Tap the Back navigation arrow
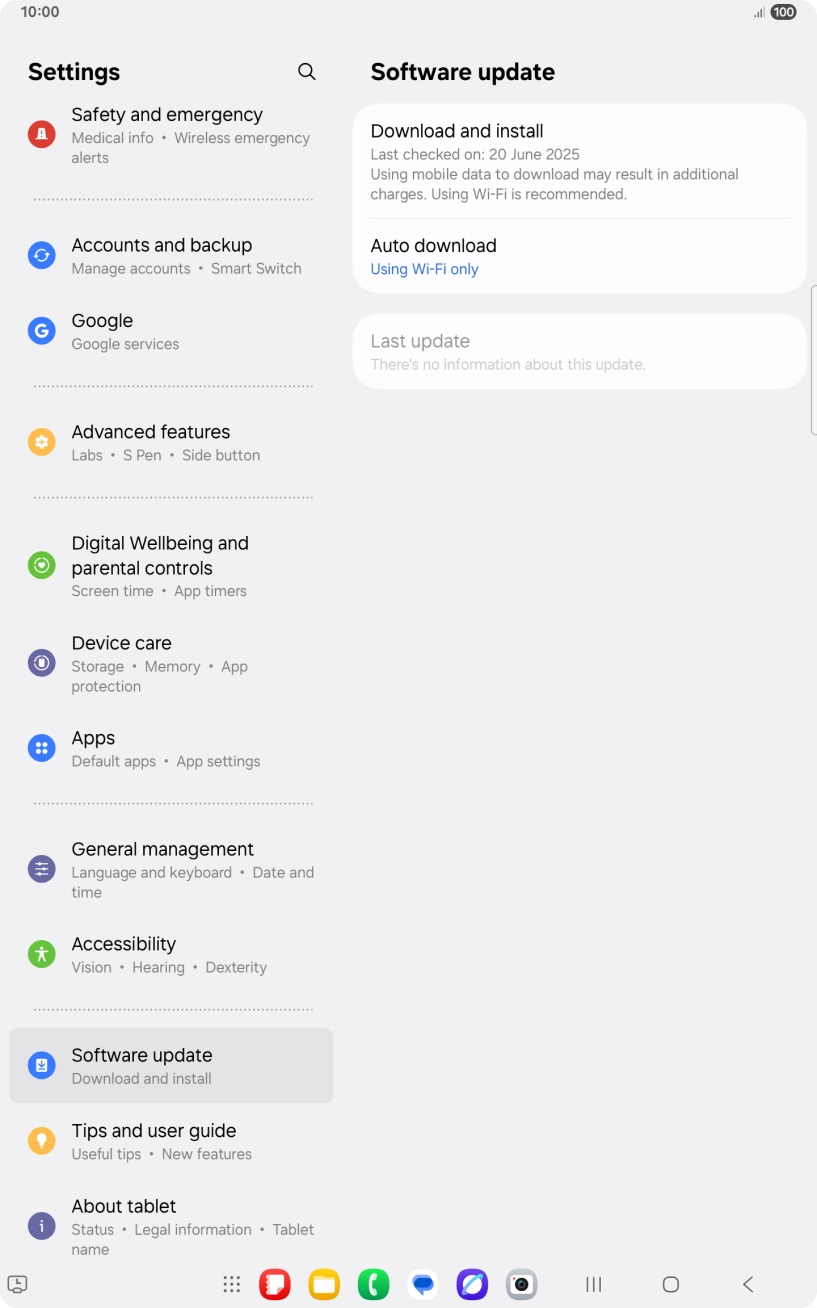Image resolution: width=817 pixels, height=1308 pixels. (x=748, y=1284)
